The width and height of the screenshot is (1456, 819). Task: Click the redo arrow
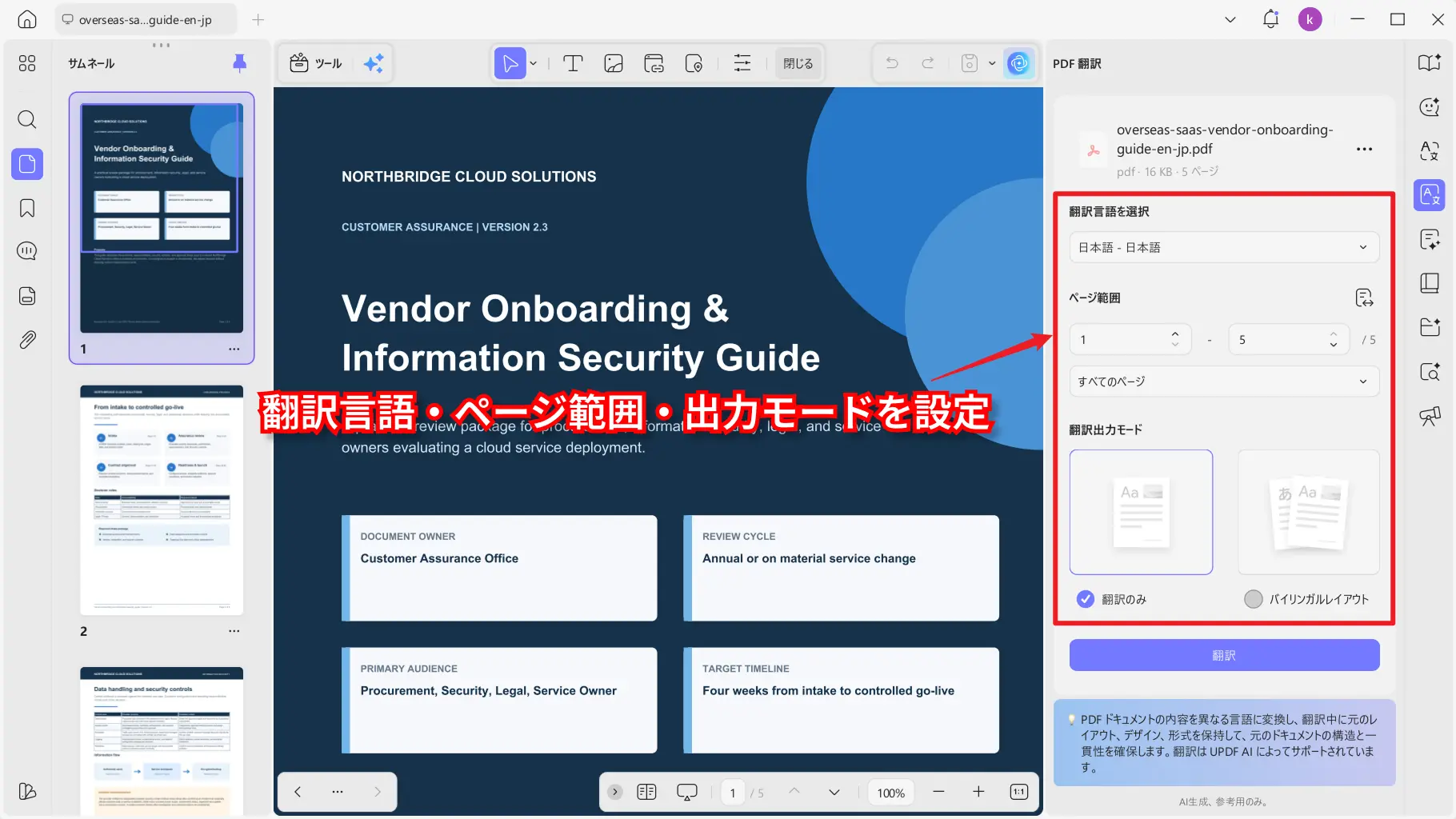[x=928, y=63]
